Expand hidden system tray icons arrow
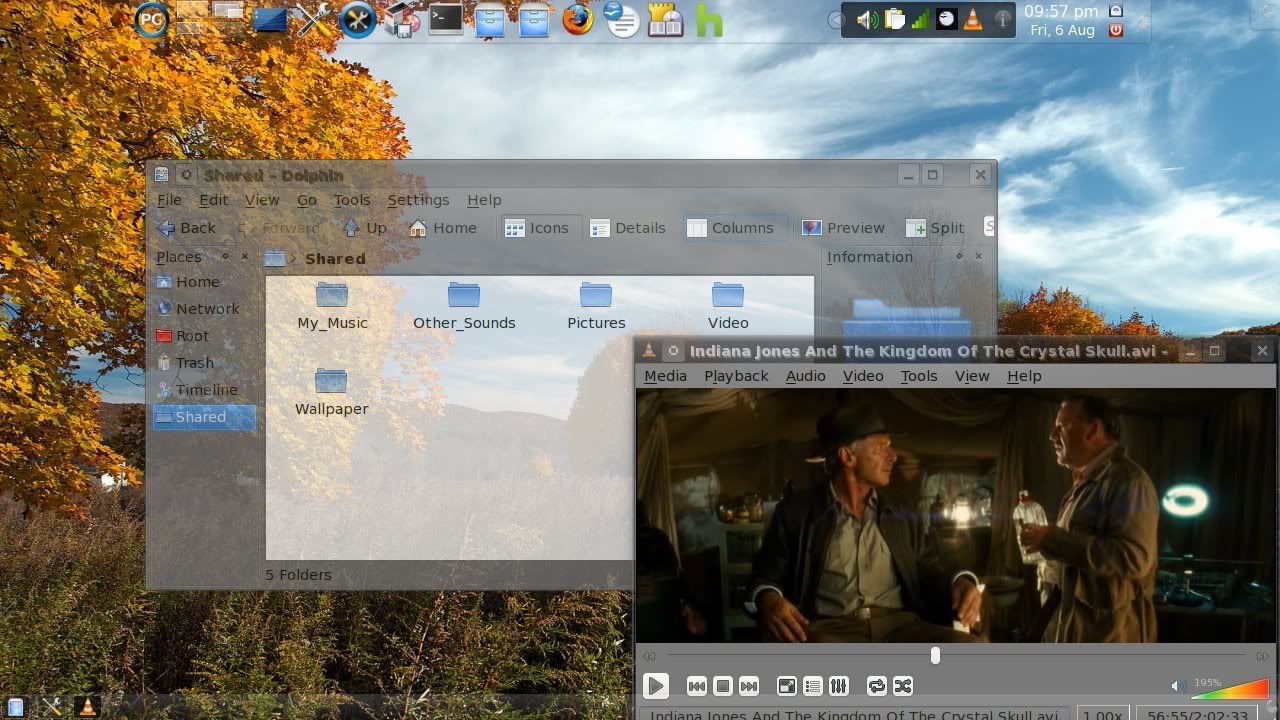The image size is (1280, 720). (836, 20)
